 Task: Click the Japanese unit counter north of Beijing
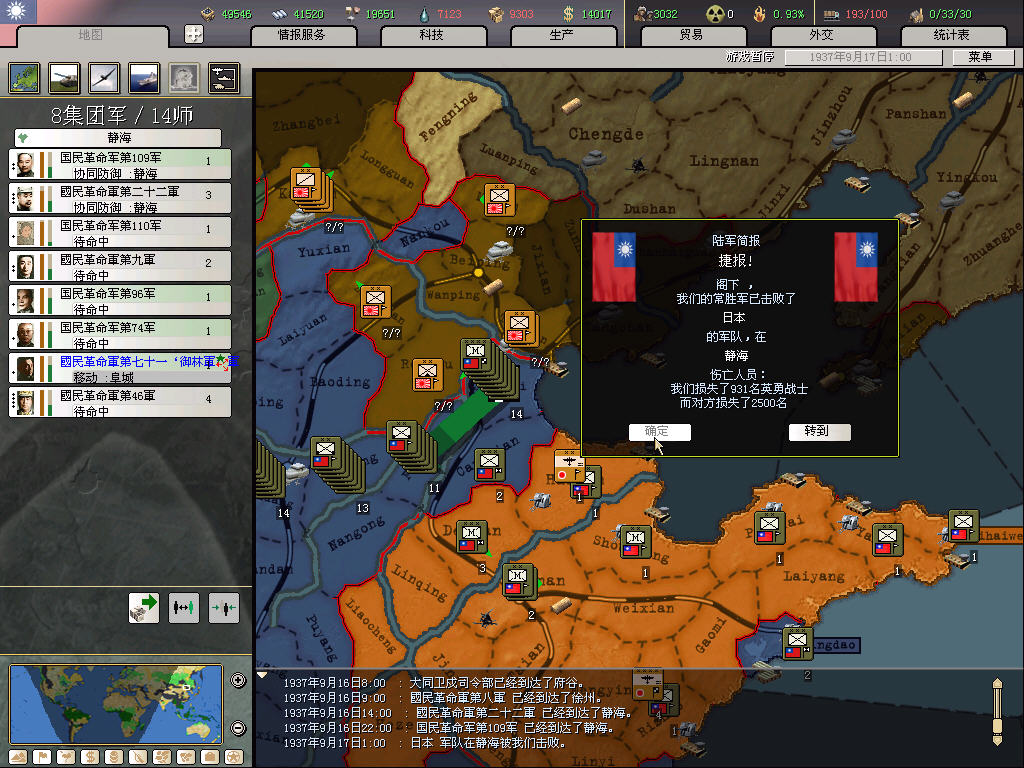[500, 200]
